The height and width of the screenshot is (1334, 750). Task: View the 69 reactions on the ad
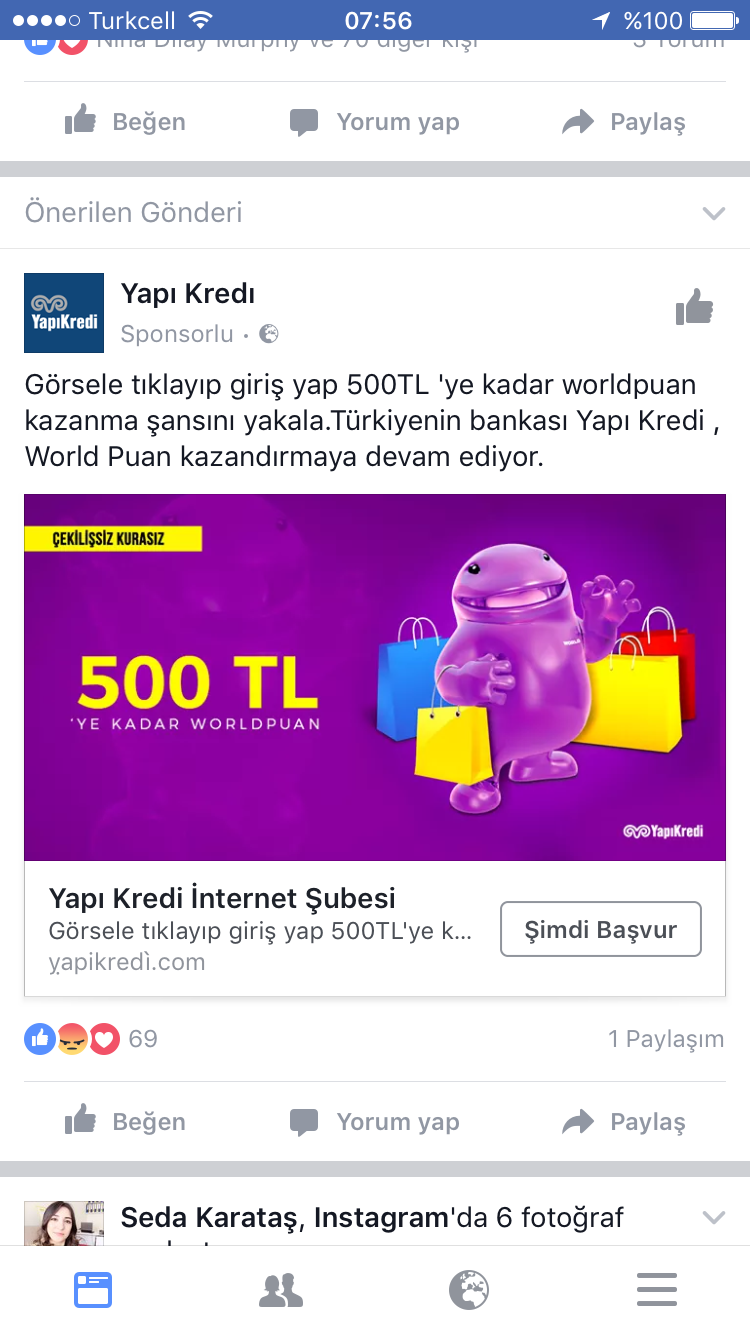click(x=91, y=1039)
